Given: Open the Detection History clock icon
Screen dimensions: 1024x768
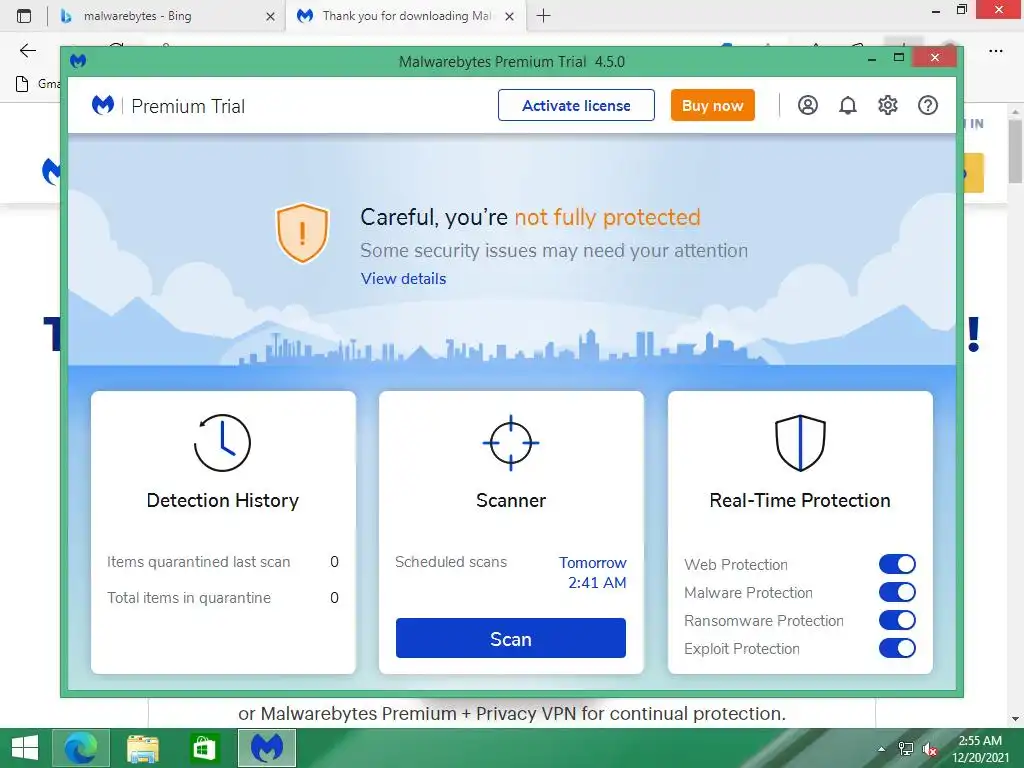Looking at the screenshot, I should click(x=222, y=443).
